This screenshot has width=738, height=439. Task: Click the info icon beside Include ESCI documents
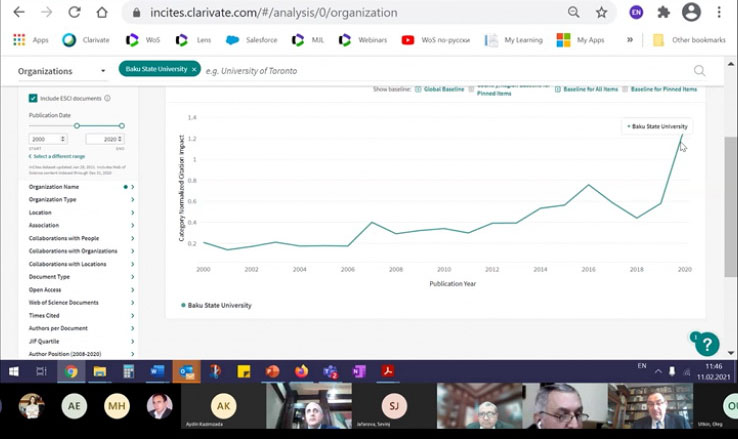click(107, 98)
